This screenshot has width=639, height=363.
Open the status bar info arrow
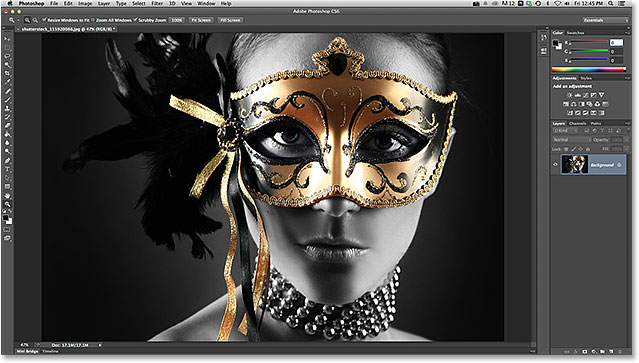click(x=100, y=345)
